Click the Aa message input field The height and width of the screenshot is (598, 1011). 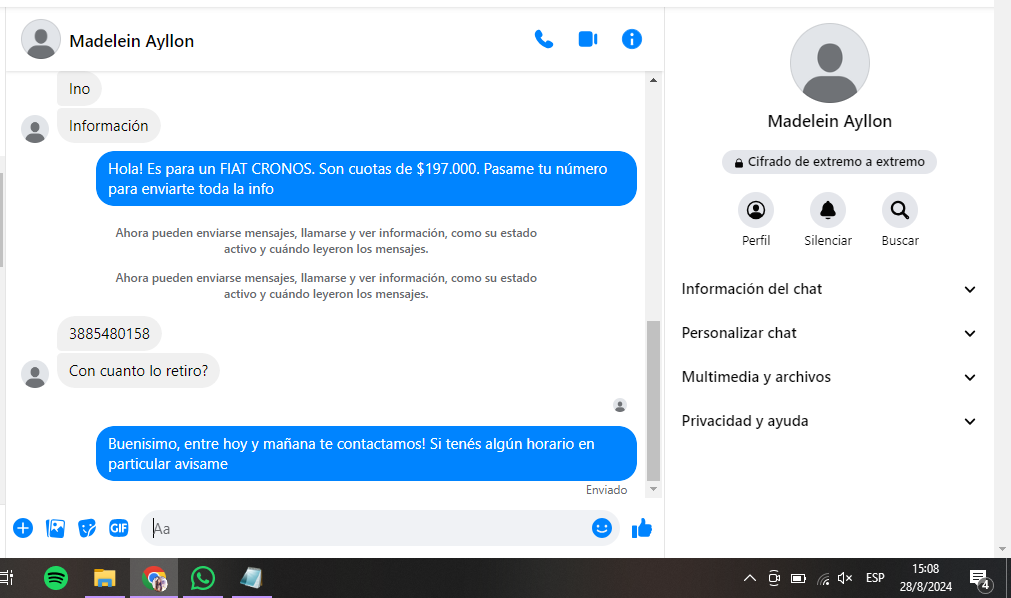tap(370, 528)
